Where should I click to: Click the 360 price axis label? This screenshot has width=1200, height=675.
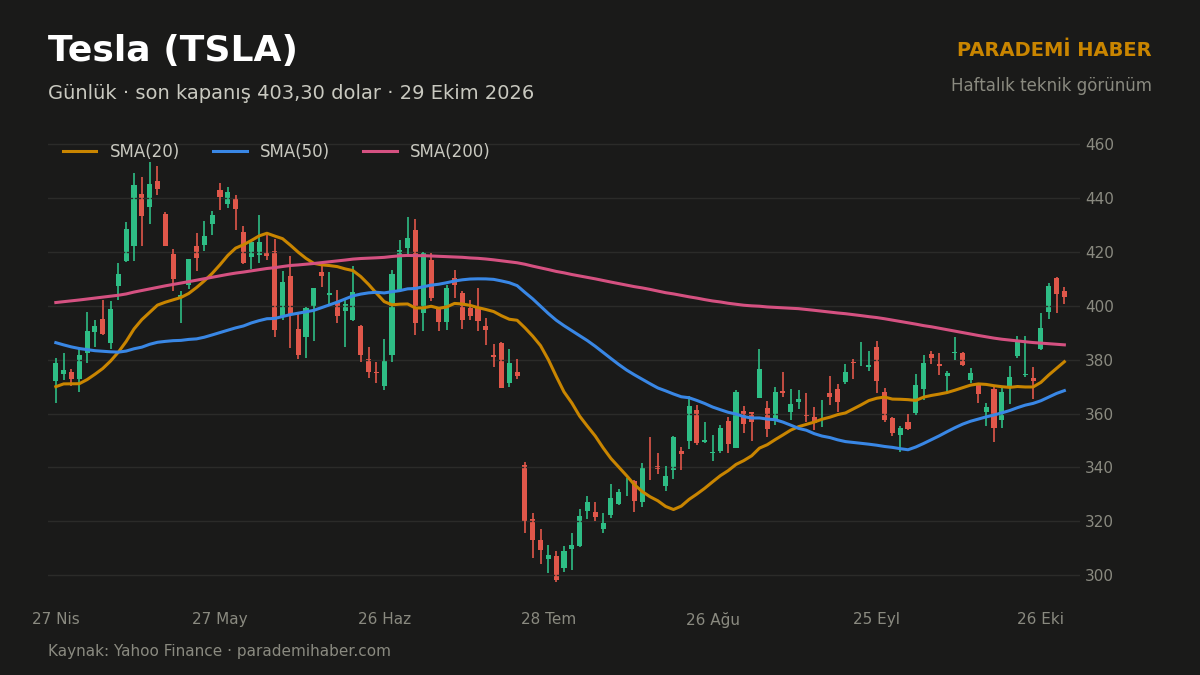[1100, 414]
